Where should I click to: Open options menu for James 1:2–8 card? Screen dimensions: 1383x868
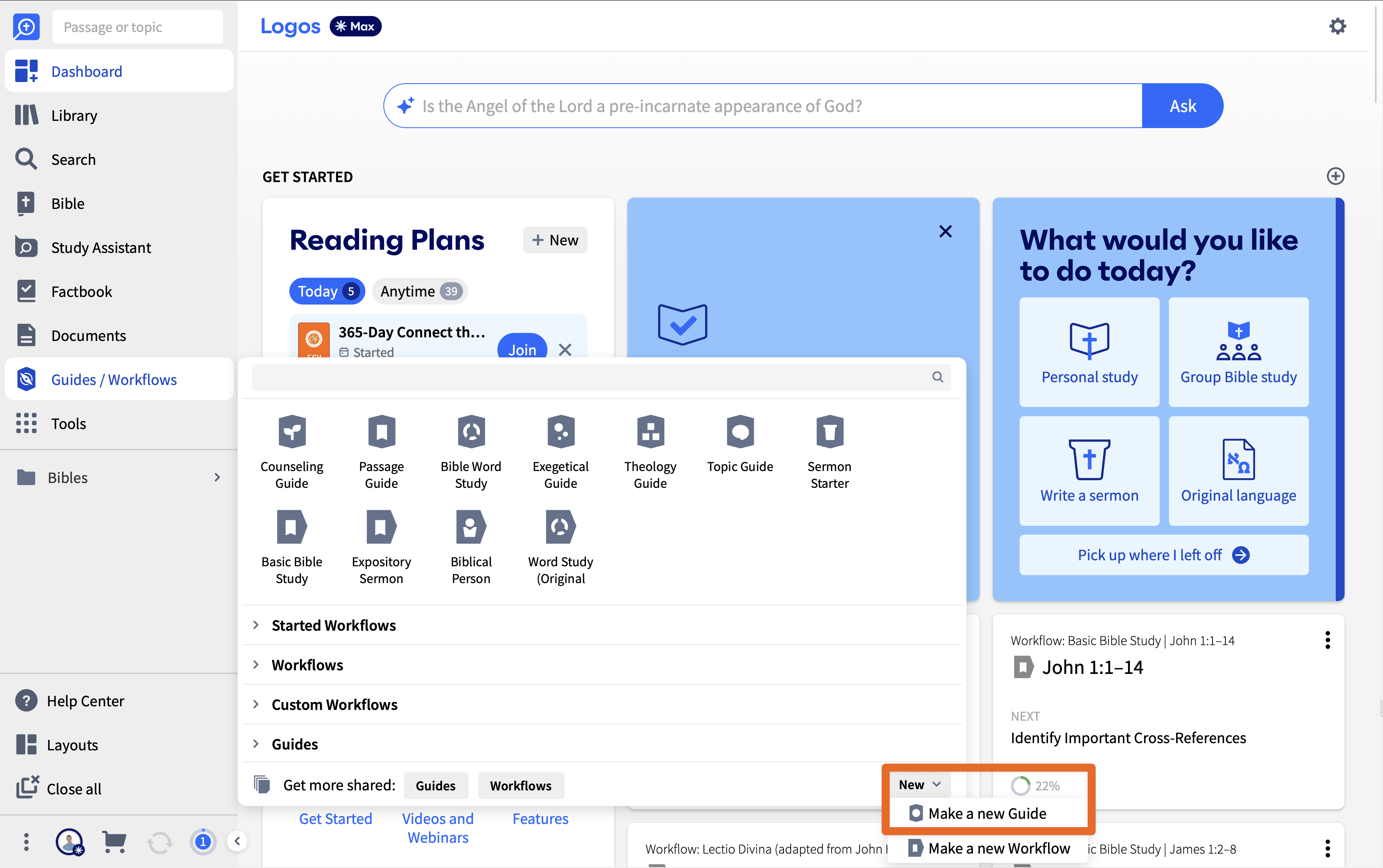1327,848
